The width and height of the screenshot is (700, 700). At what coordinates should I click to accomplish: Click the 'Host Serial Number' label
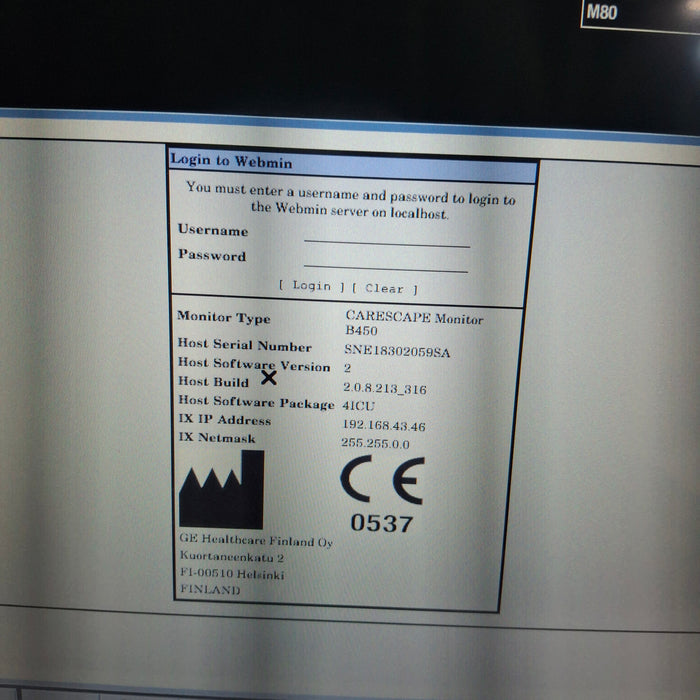point(245,345)
